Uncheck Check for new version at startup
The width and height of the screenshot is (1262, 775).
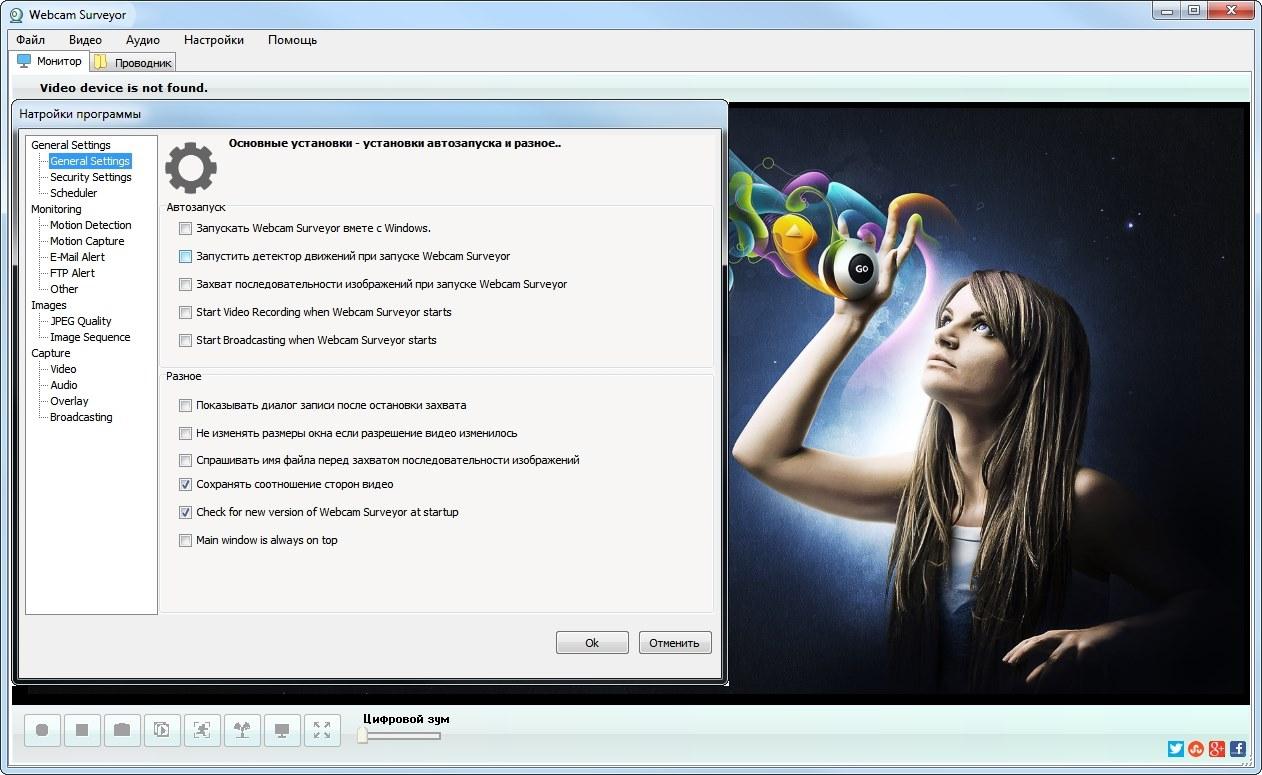(185, 512)
